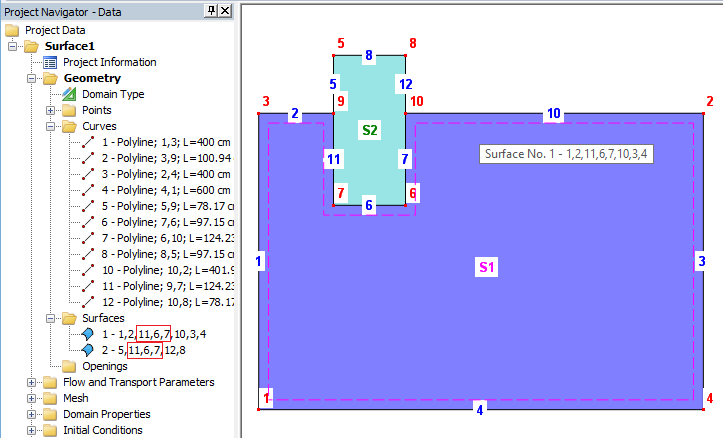
Task: Click the Surfaces folder icon
Action: coord(69,318)
